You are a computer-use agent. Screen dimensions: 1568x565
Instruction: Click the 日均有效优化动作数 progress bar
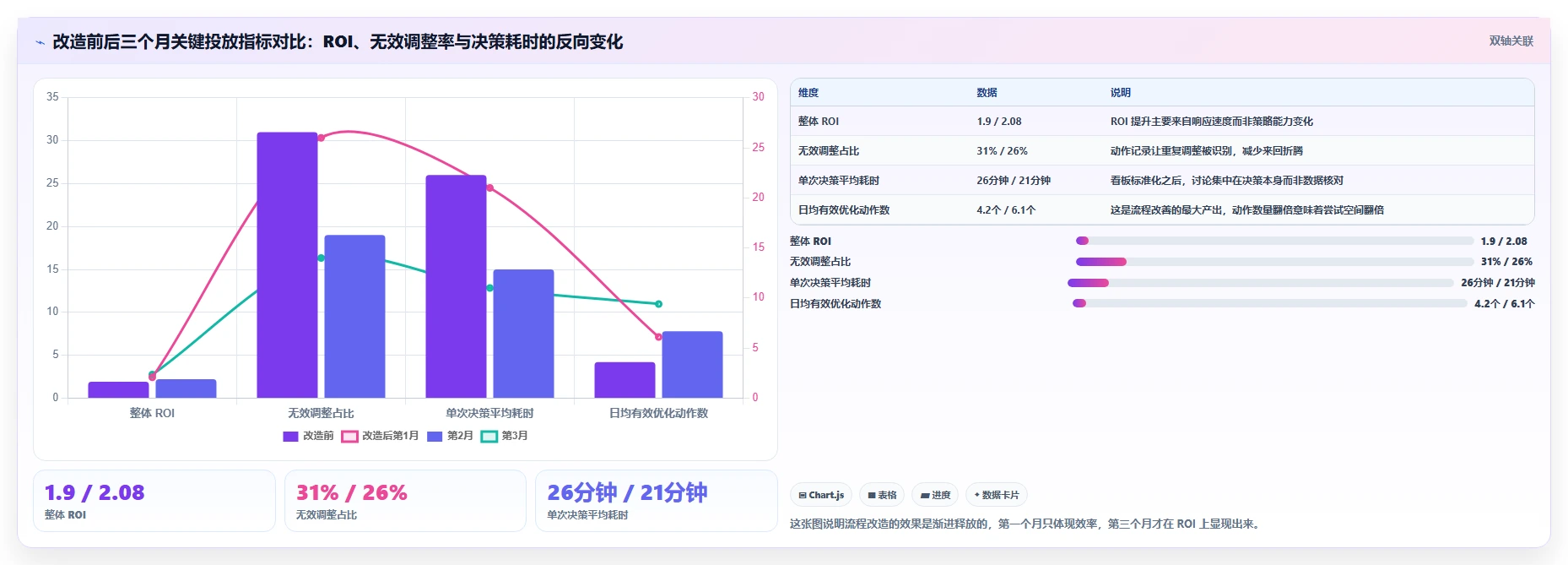1269,303
